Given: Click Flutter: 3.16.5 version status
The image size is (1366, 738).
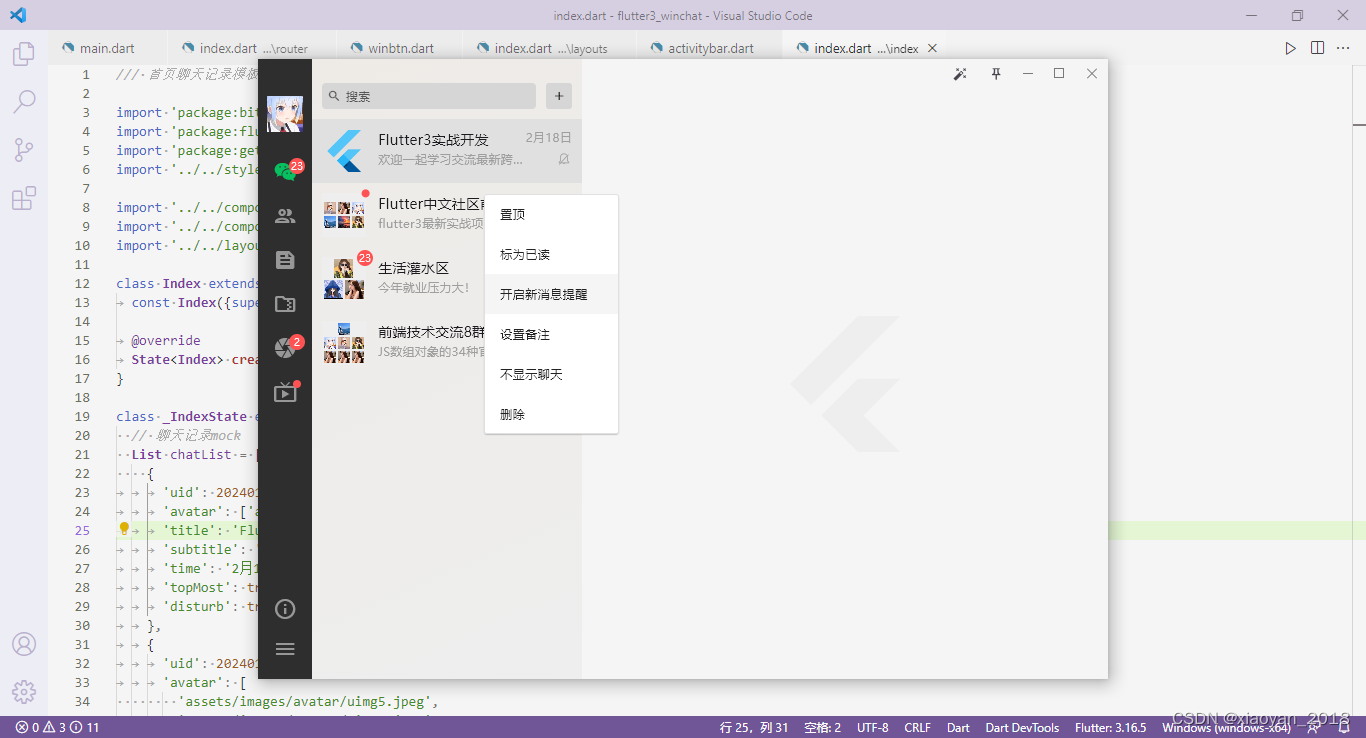Looking at the screenshot, I should [1110, 727].
